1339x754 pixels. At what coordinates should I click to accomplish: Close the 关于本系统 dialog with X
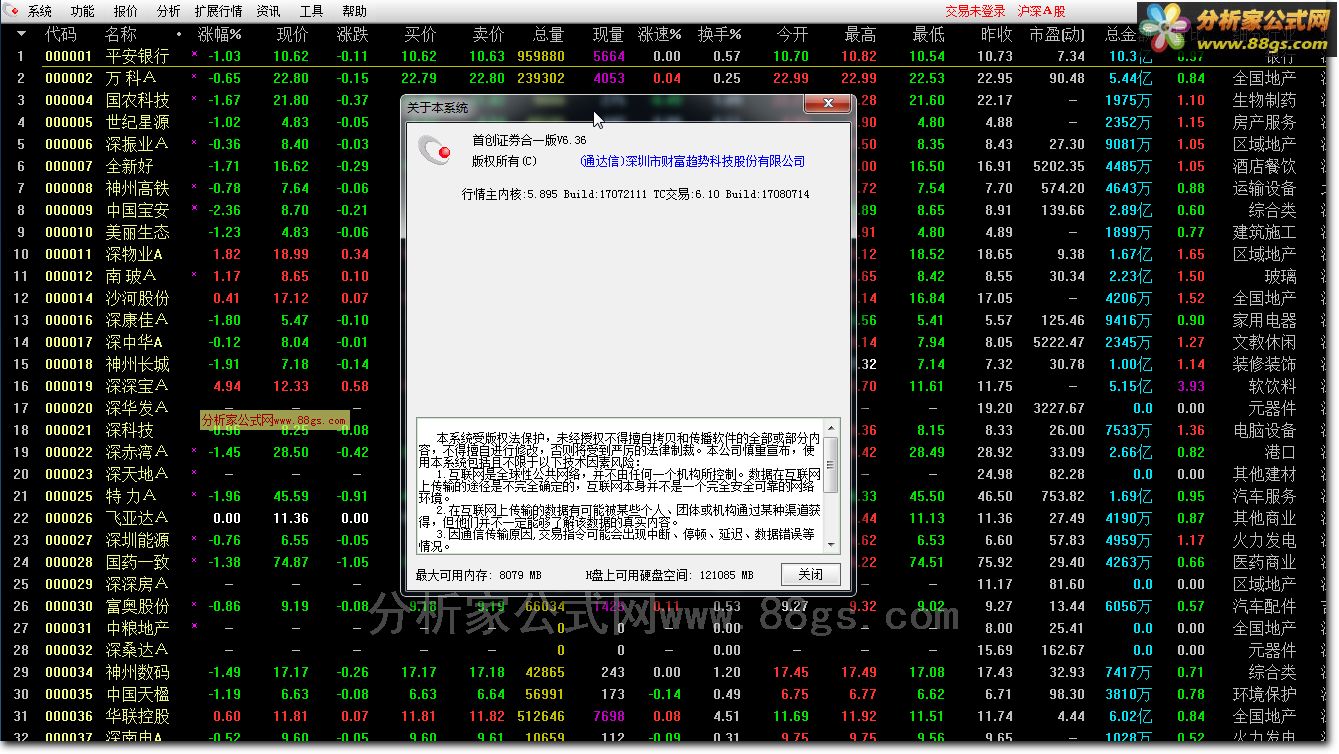(x=827, y=104)
